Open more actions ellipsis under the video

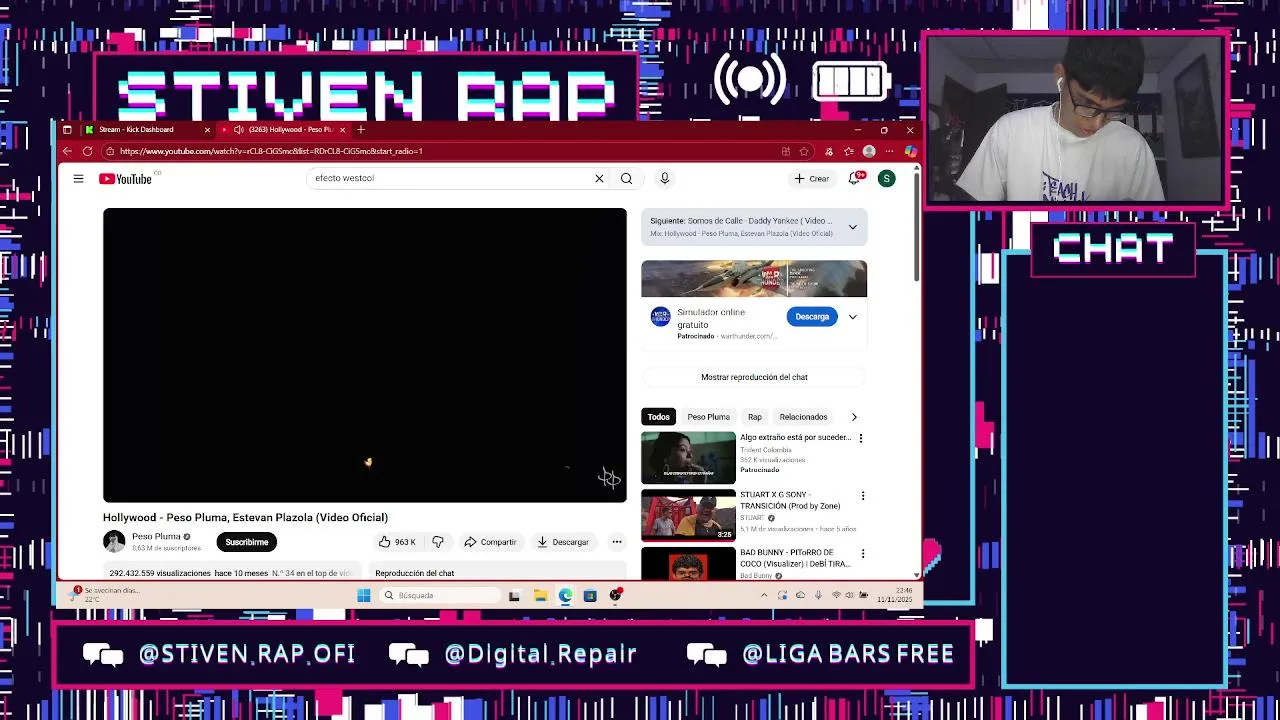[x=617, y=542]
